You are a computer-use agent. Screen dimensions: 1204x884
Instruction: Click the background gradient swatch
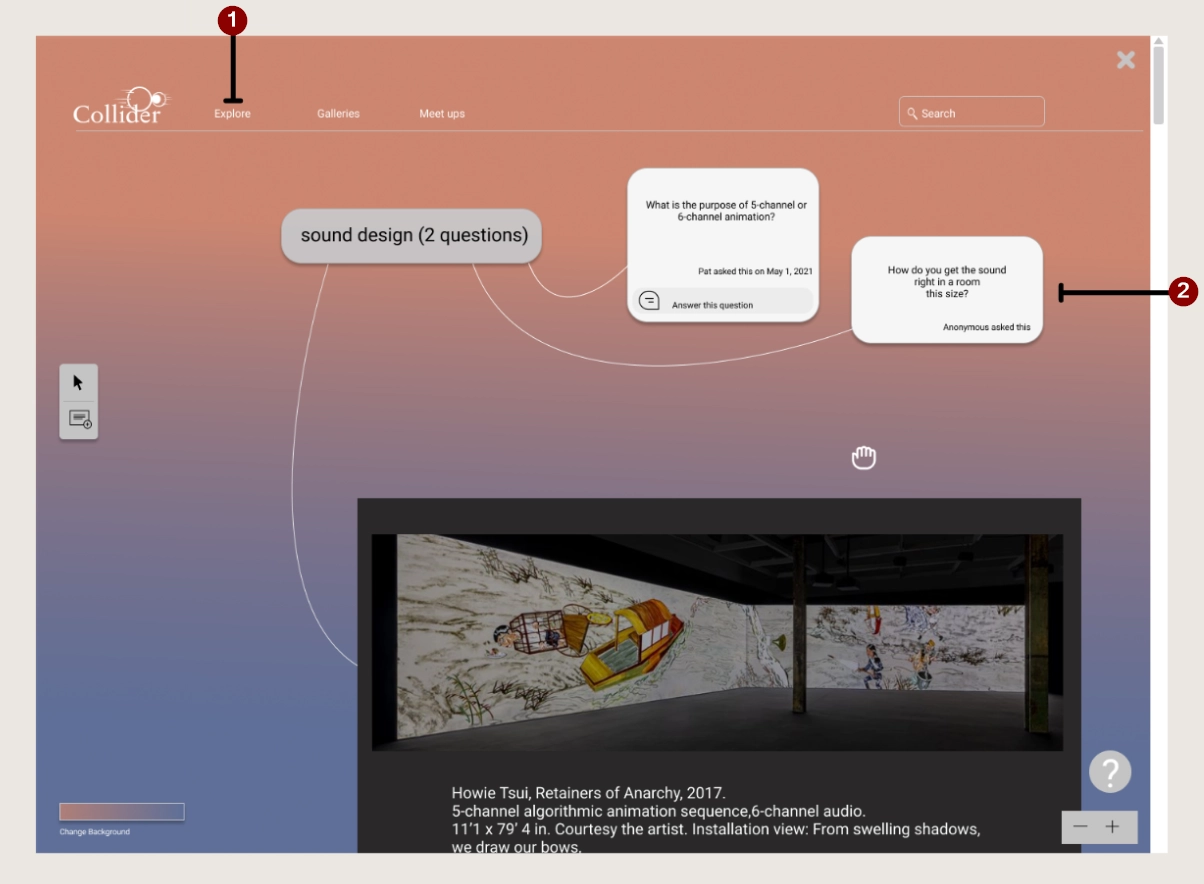(x=121, y=812)
